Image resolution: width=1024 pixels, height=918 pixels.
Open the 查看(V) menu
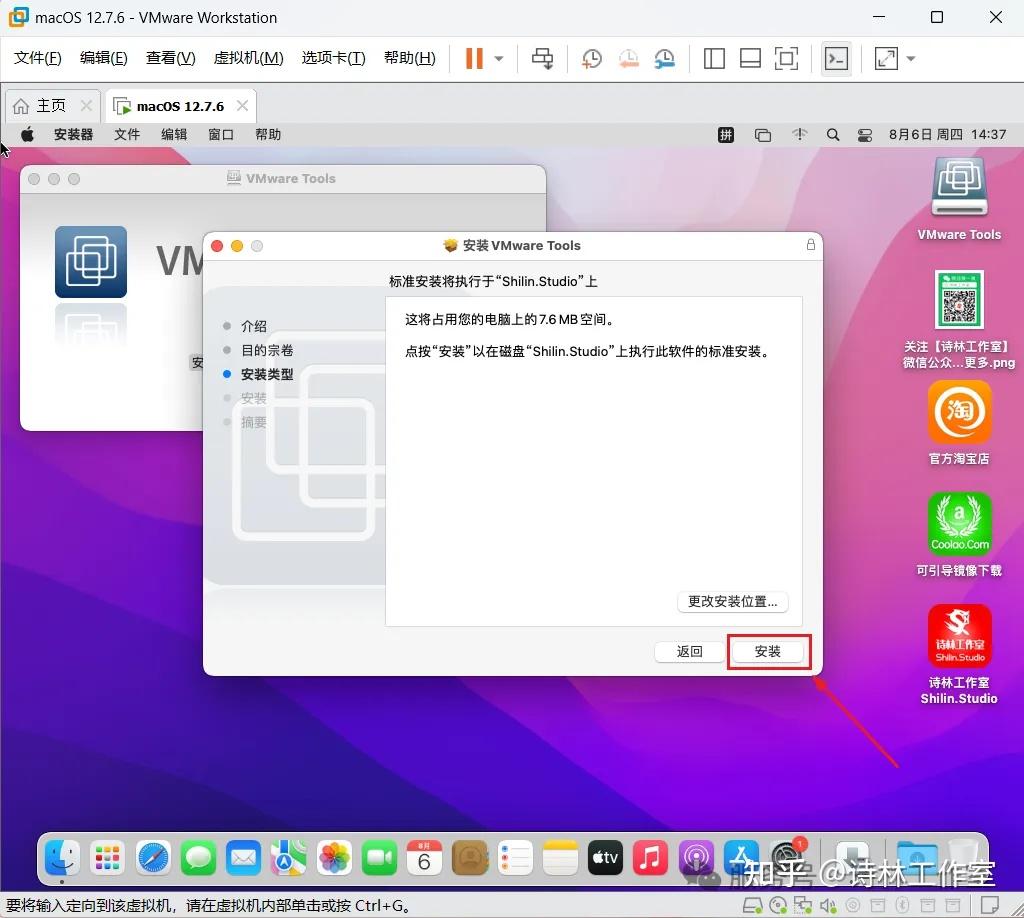pos(170,58)
